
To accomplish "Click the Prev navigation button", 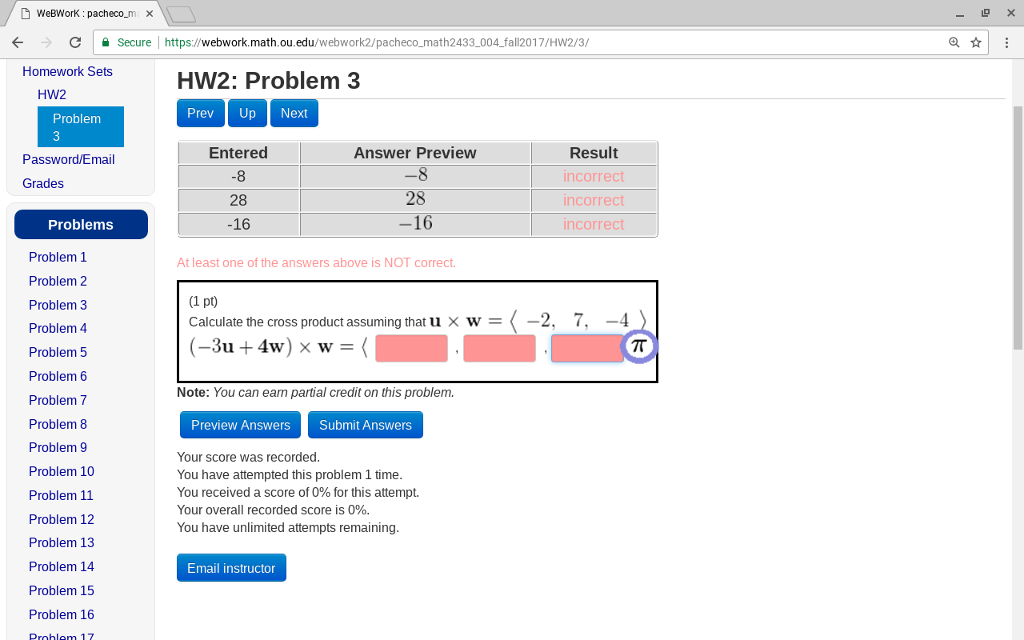I will 200,113.
